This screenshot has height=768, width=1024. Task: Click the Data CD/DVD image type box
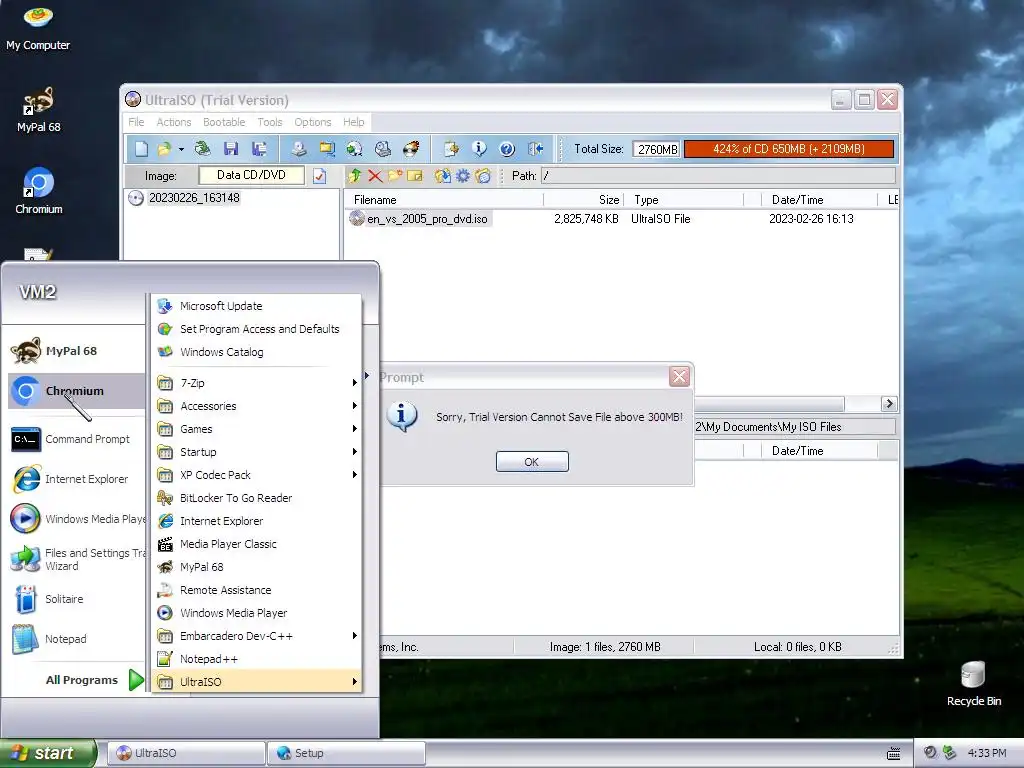(x=251, y=175)
